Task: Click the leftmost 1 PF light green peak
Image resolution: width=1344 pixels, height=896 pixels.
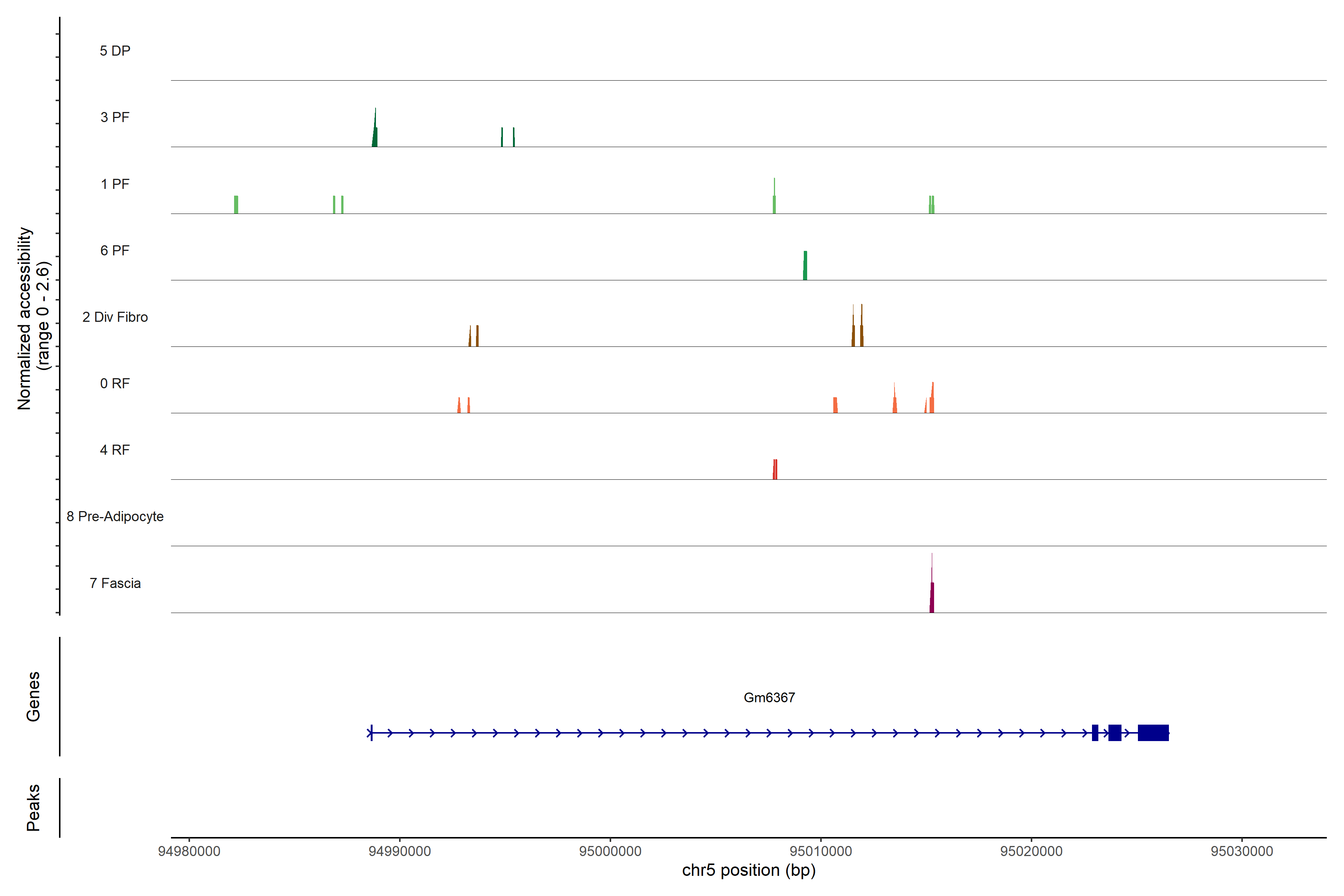Action: point(236,205)
